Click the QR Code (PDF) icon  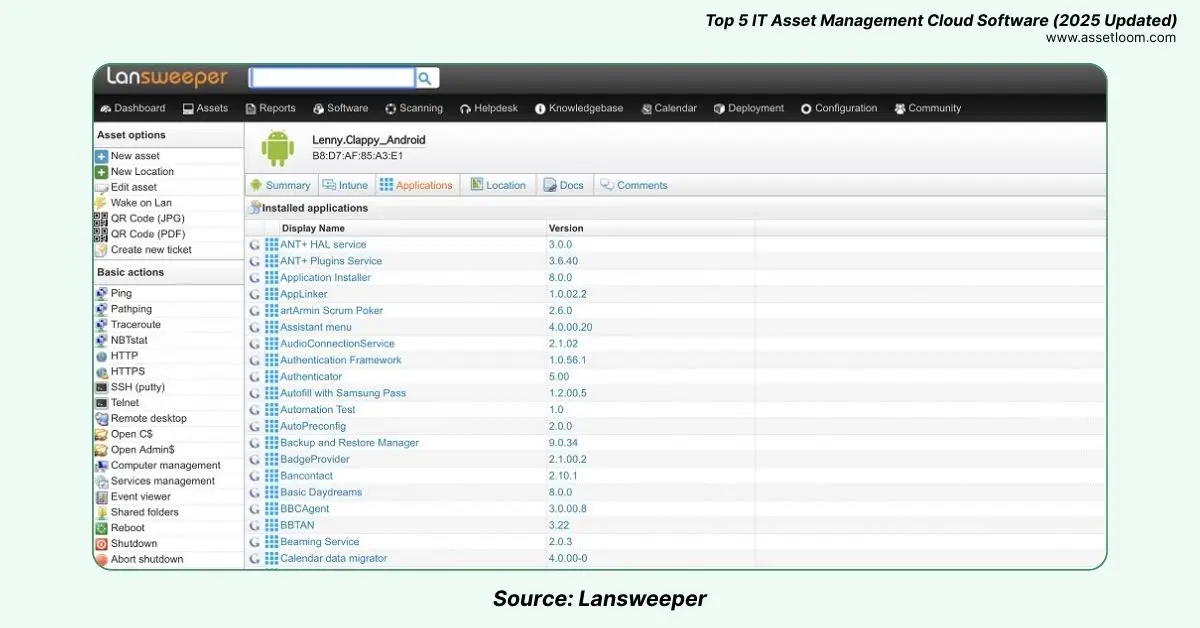click(101, 234)
